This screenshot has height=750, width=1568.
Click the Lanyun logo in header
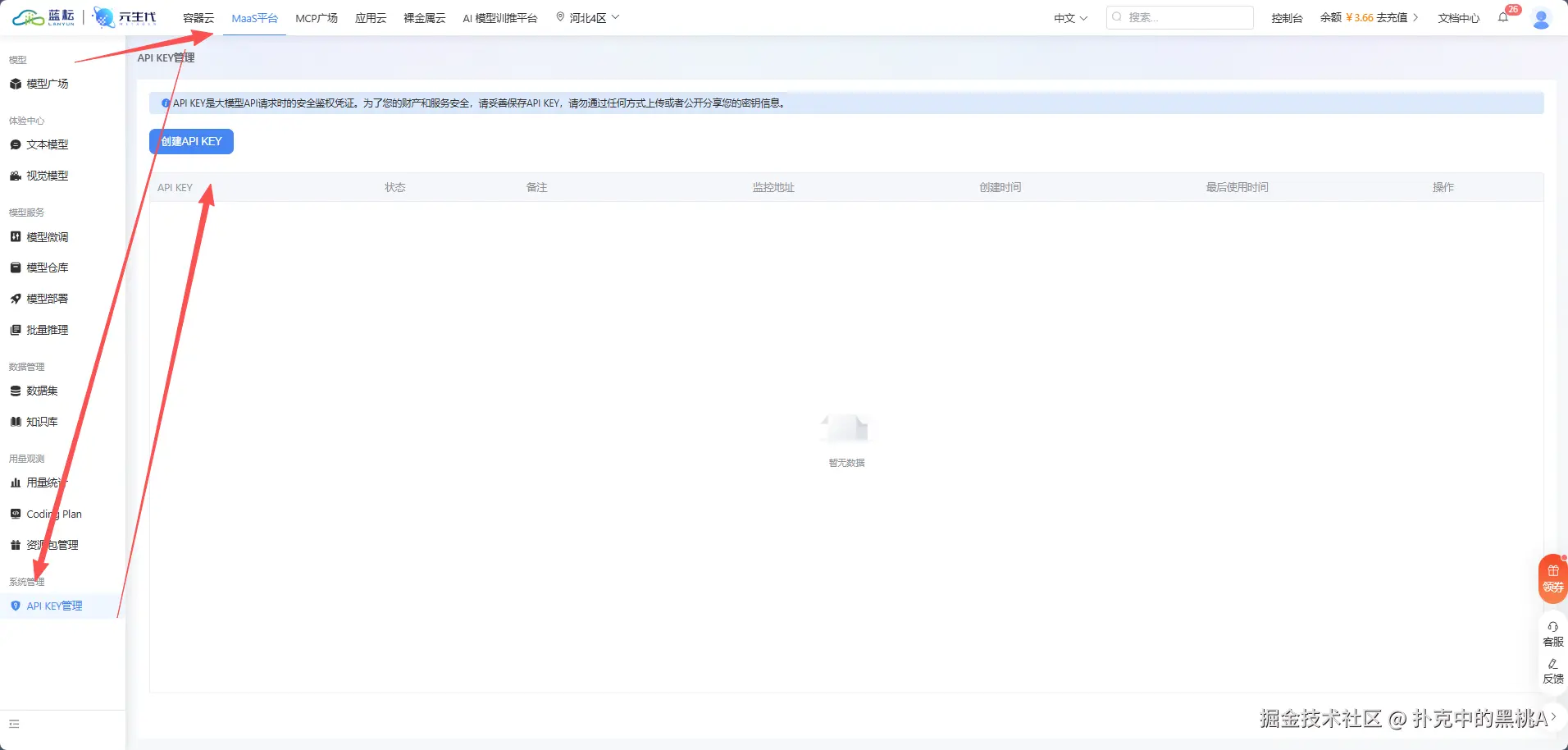(x=43, y=17)
